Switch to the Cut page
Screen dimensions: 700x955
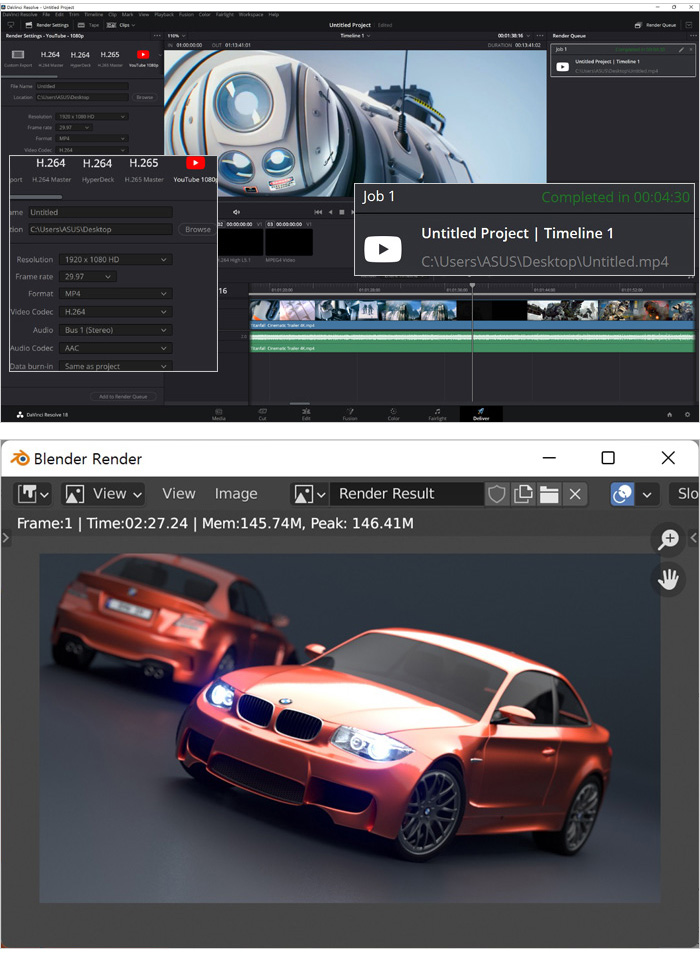coord(263,414)
